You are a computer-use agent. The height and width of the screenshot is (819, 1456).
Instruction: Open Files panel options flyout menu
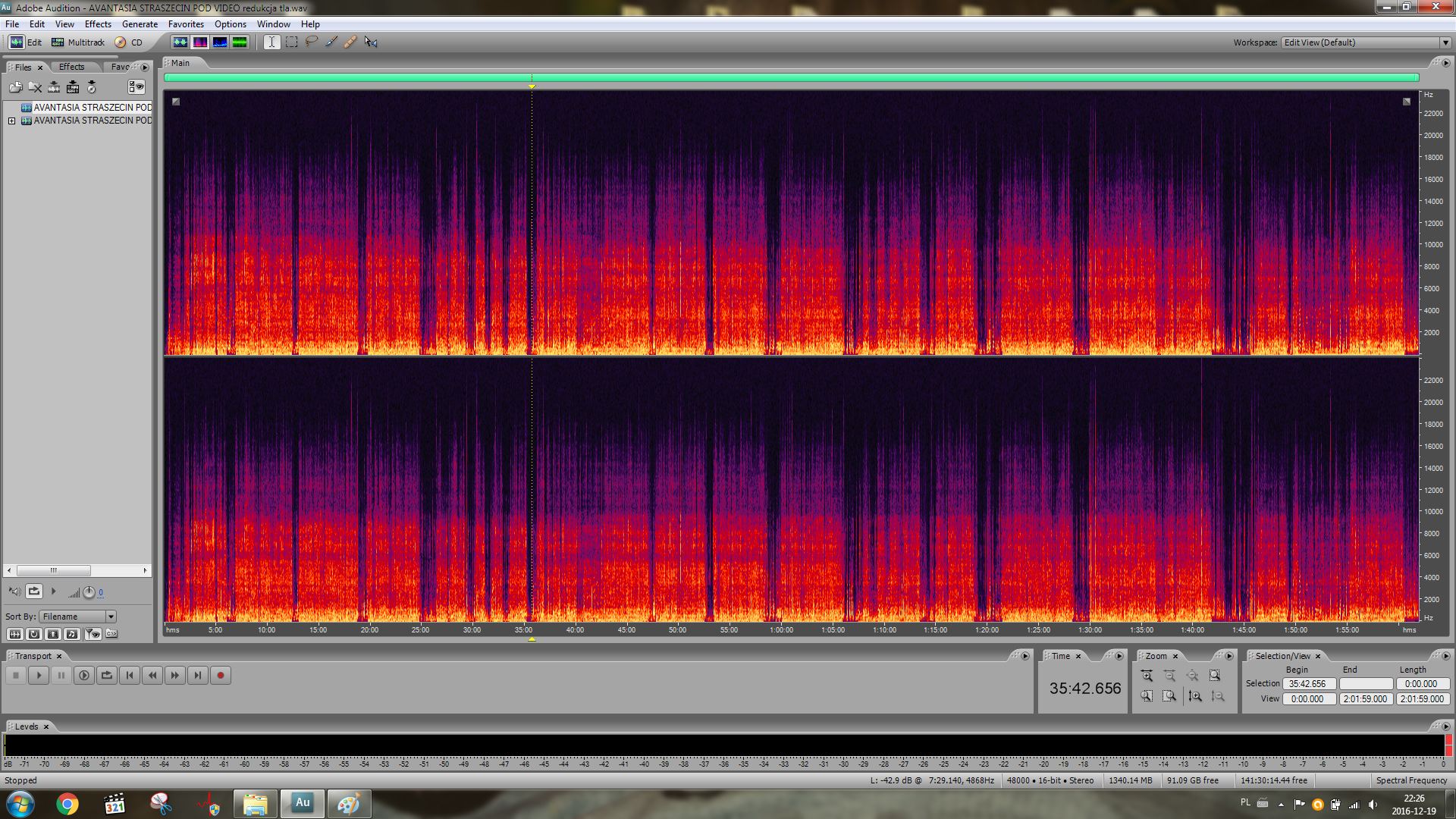[145, 67]
